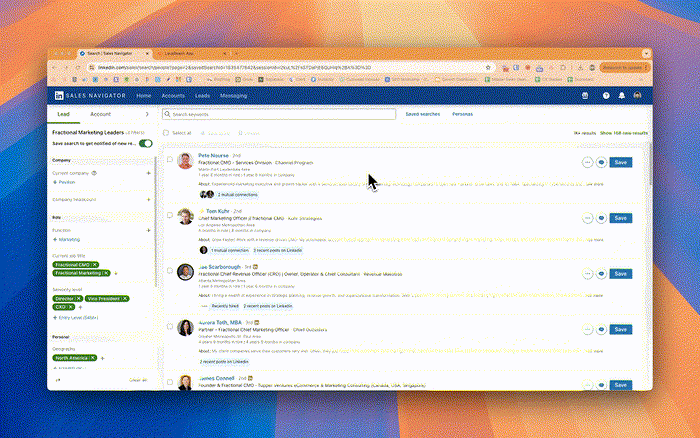Add another current job title with plus

point(116,273)
